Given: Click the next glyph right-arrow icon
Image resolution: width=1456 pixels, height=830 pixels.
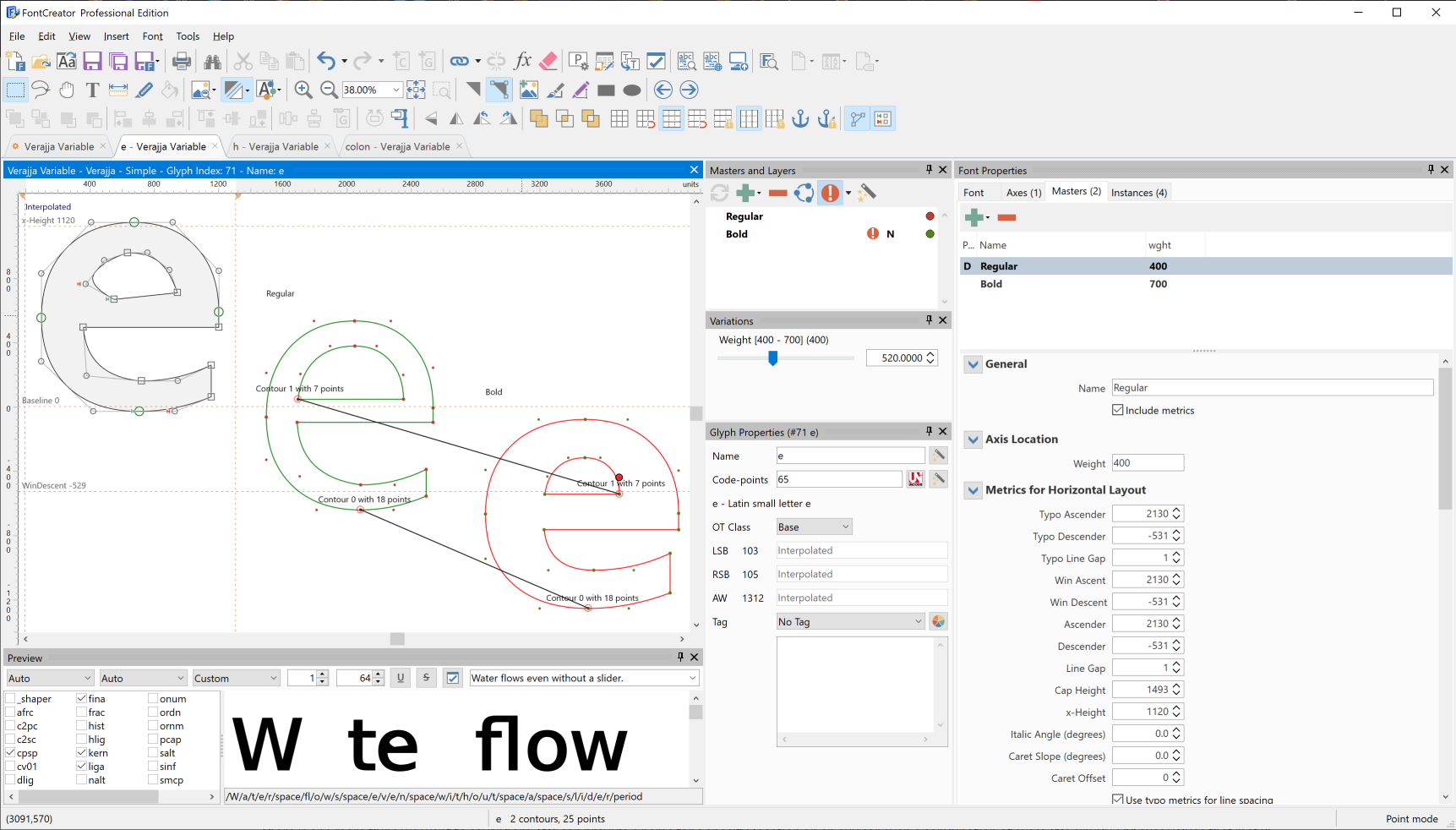Looking at the screenshot, I should [x=689, y=90].
